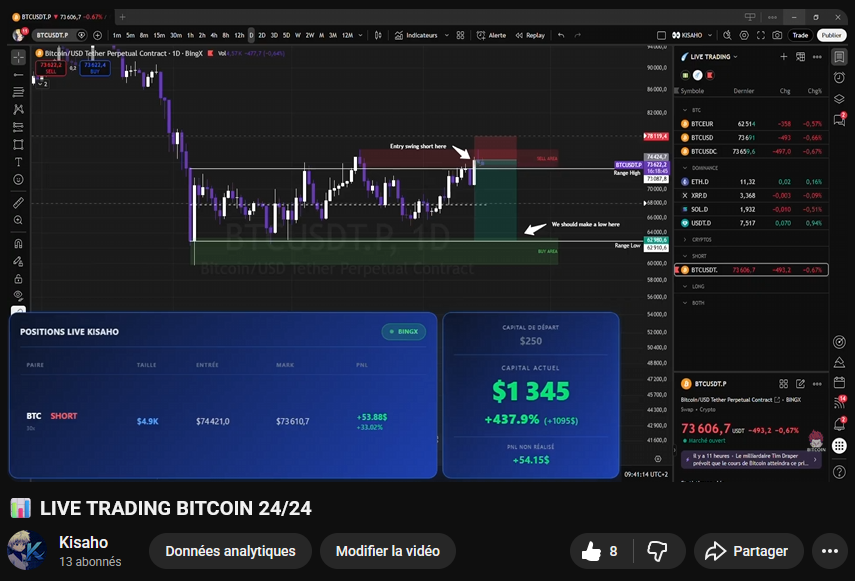This screenshot has height=581, width=855.
Task: Select ETH.D in the watchlist
Action: pos(751,181)
